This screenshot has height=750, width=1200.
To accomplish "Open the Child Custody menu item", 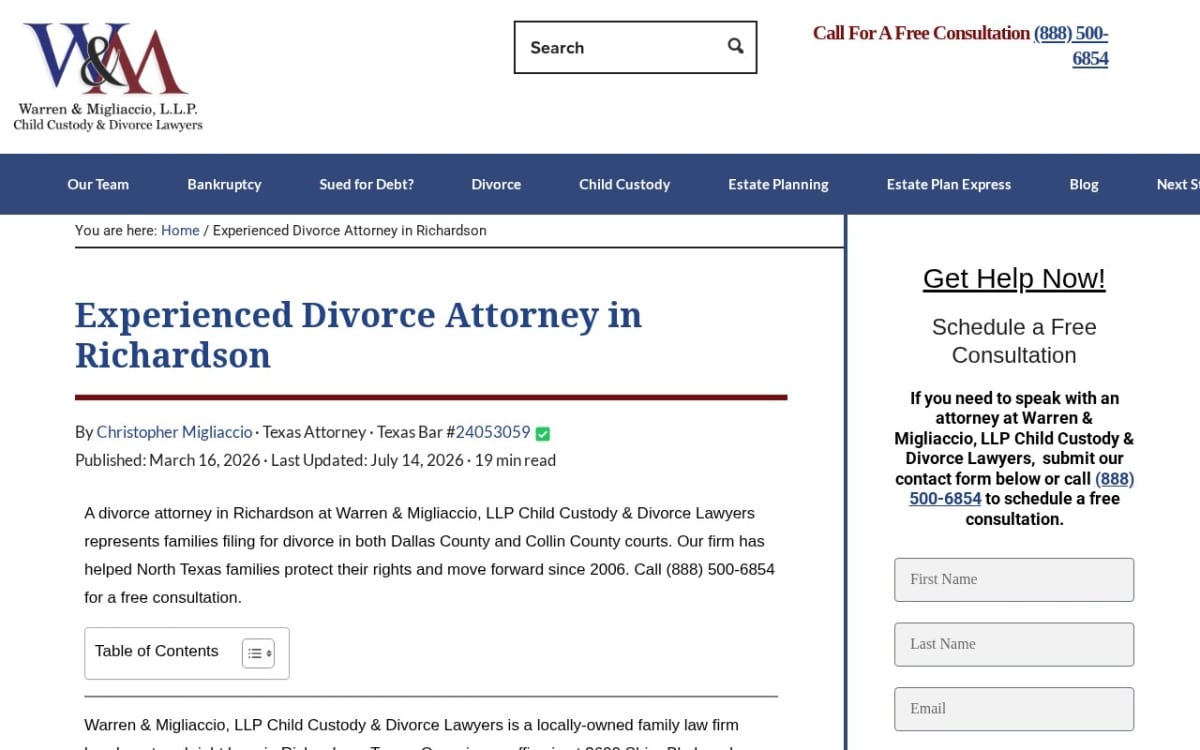I will coord(624,184).
